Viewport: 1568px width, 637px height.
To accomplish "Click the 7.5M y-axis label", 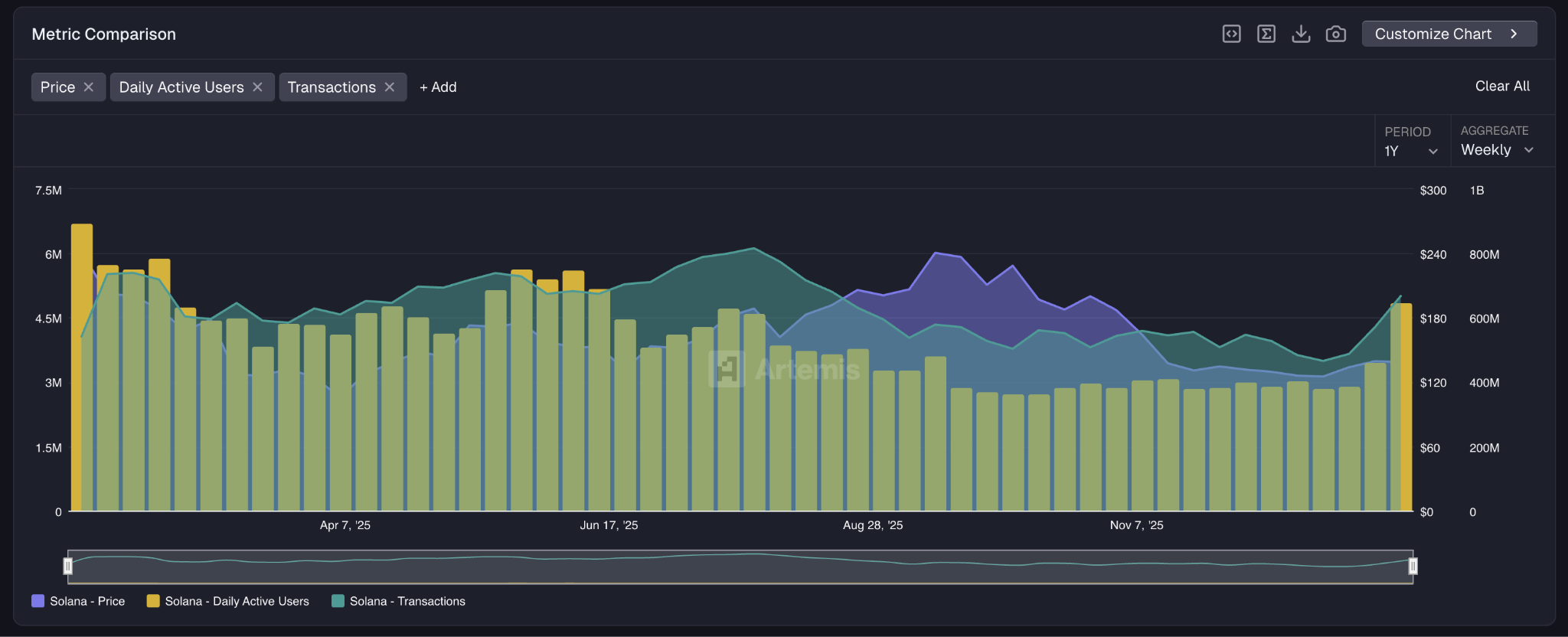I will (x=48, y=191).
